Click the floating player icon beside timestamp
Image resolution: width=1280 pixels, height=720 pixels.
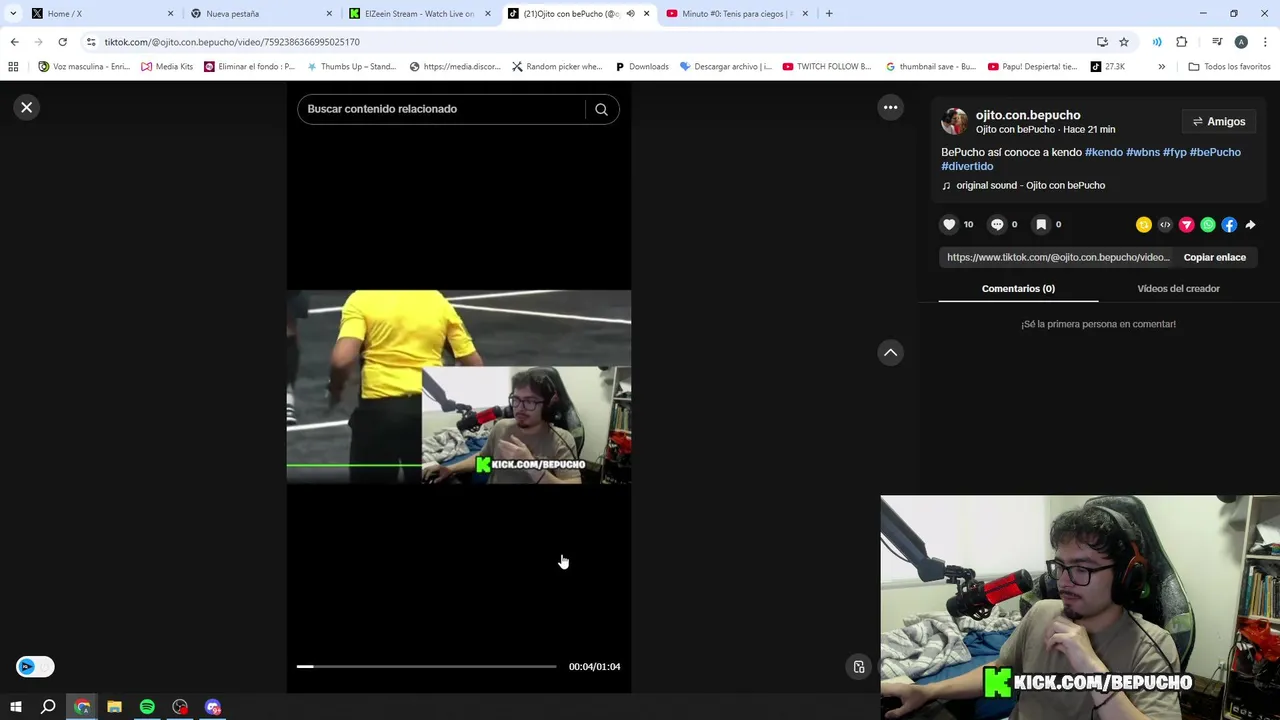tap(859, 667)
